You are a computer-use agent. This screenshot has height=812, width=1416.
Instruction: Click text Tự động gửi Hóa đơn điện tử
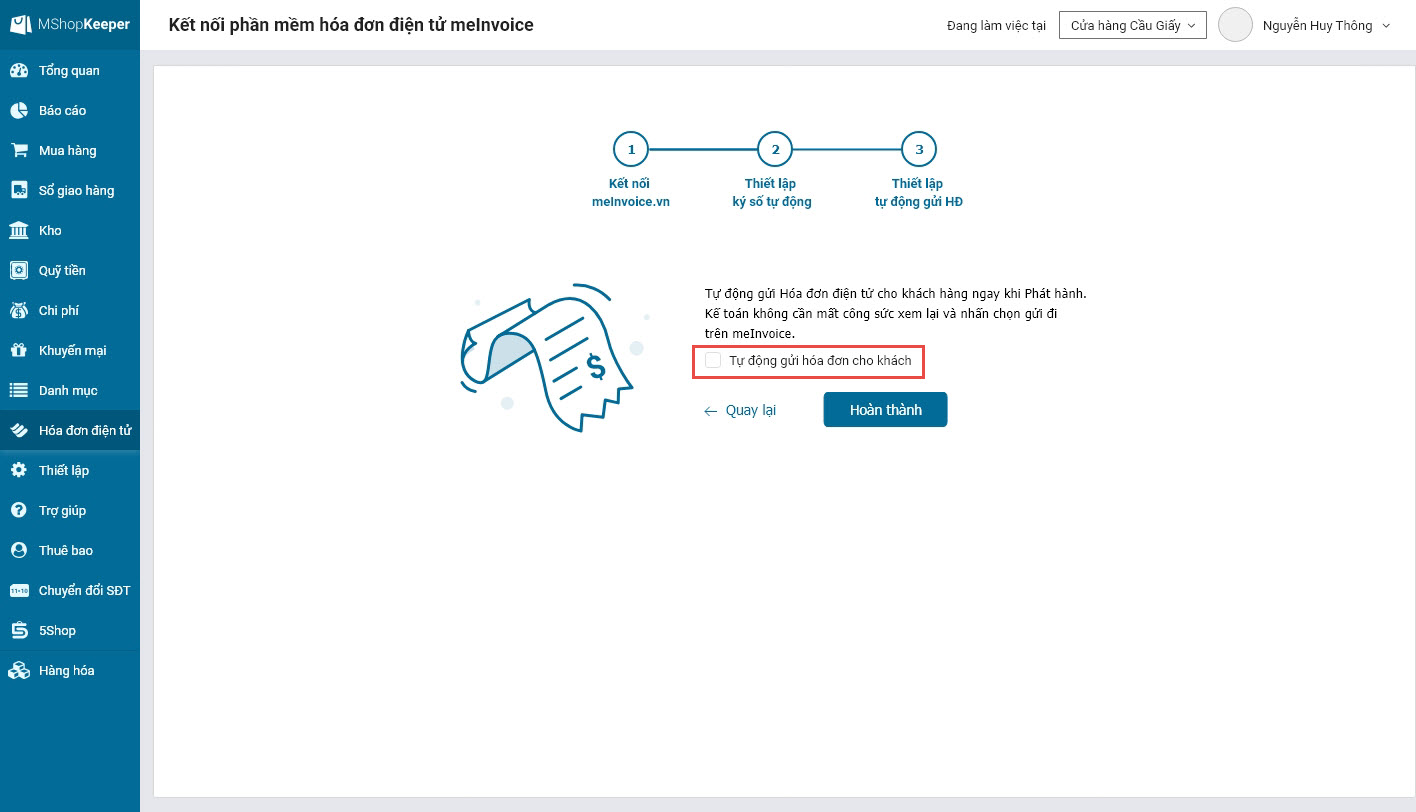[895, 294]
